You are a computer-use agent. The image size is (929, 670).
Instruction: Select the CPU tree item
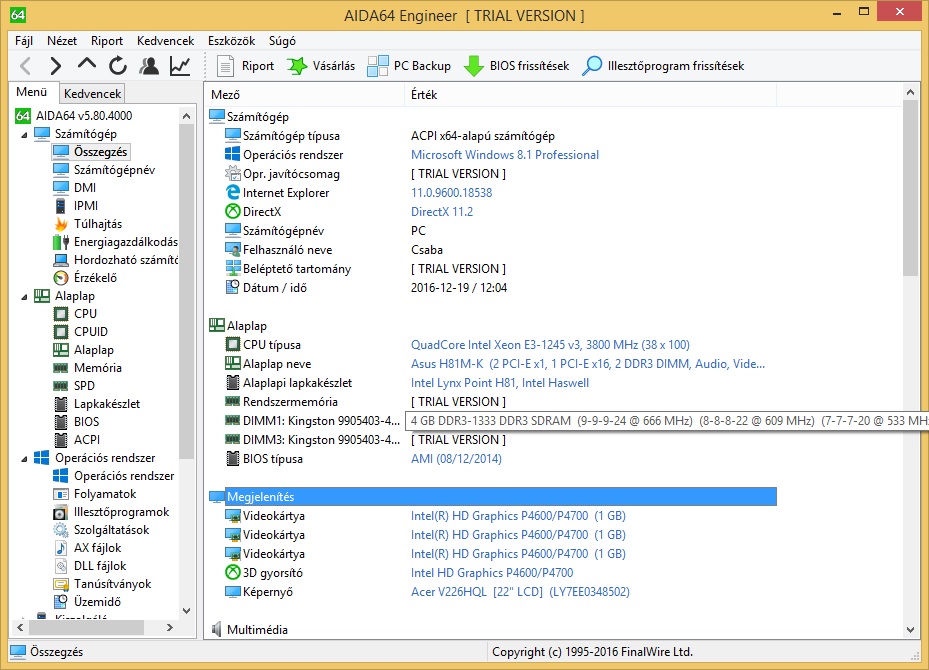click(85, 313)
